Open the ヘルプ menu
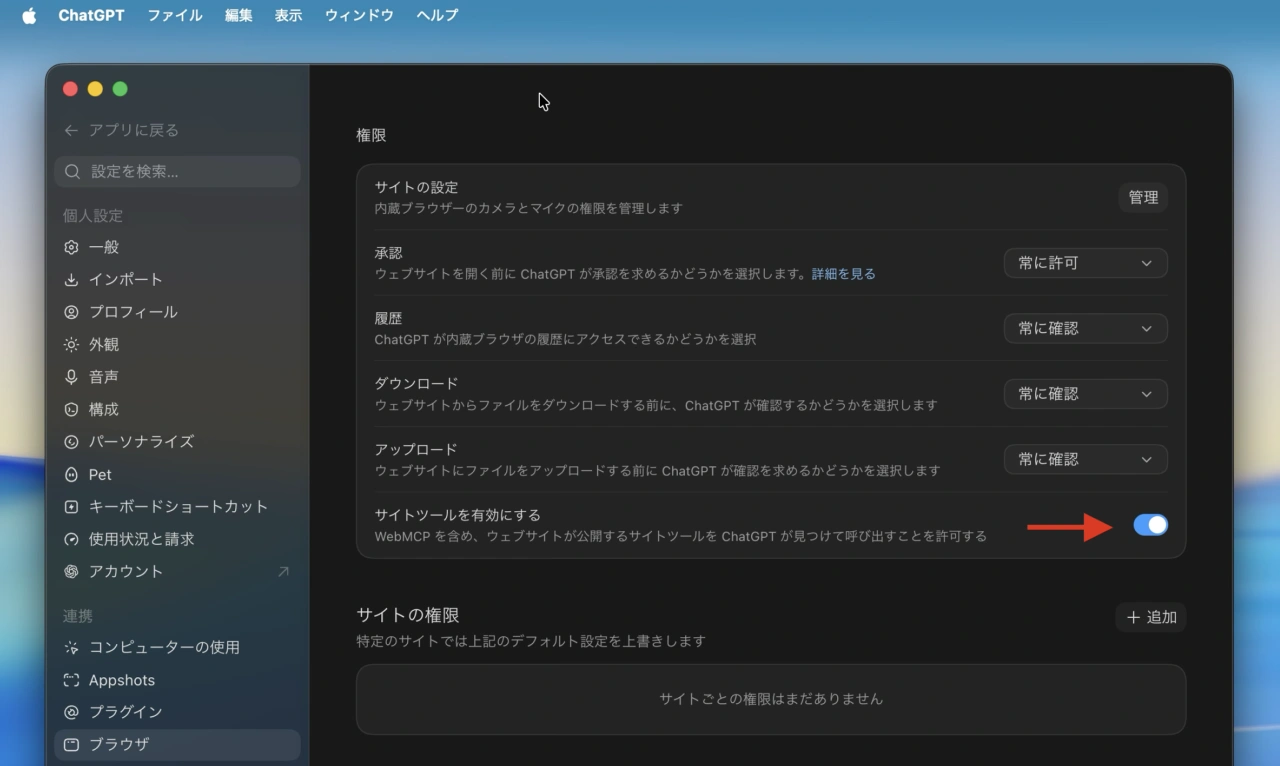 tap(437, 15)
